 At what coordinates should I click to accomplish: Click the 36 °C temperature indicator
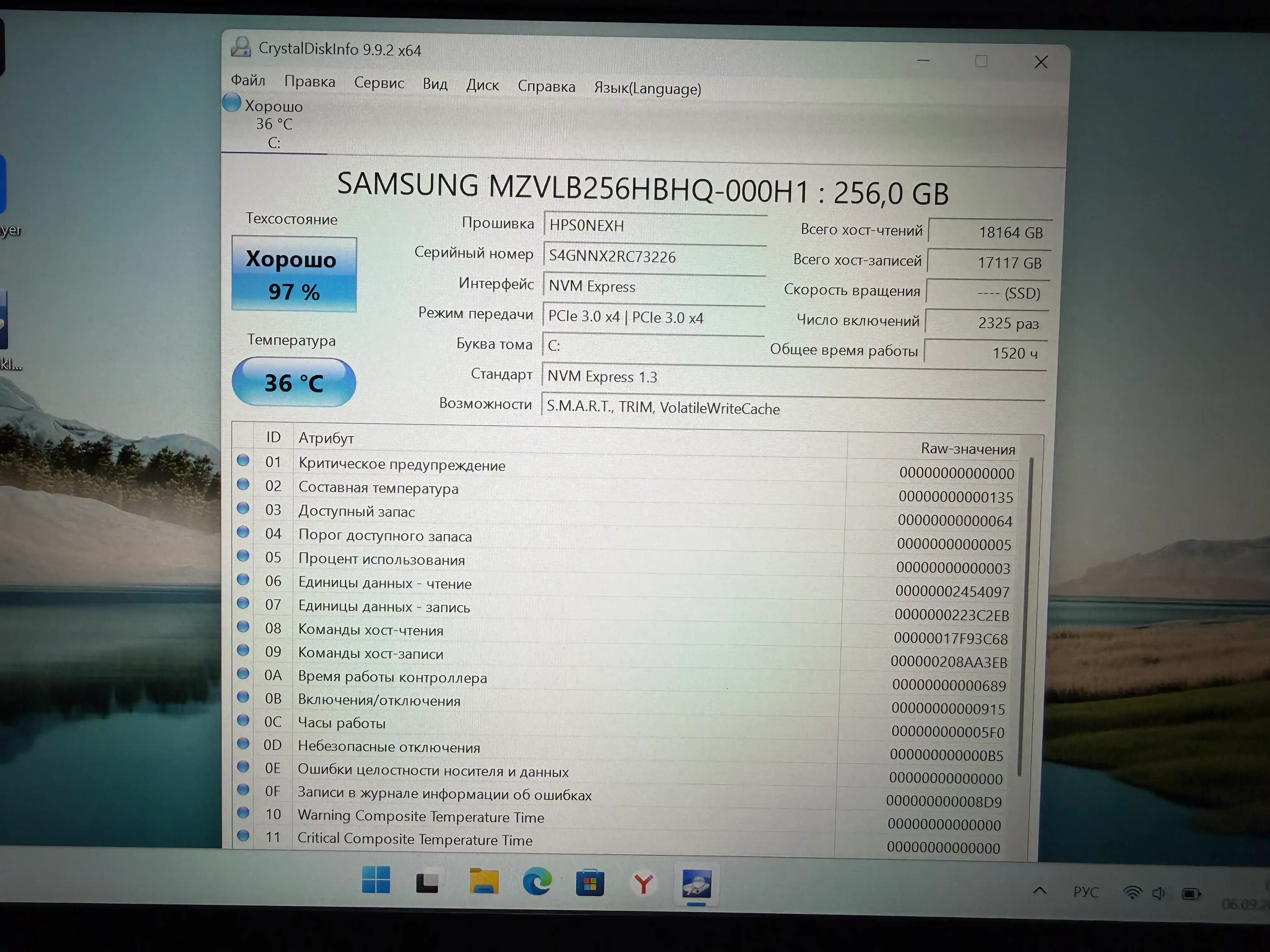click(x=294, y=382)
